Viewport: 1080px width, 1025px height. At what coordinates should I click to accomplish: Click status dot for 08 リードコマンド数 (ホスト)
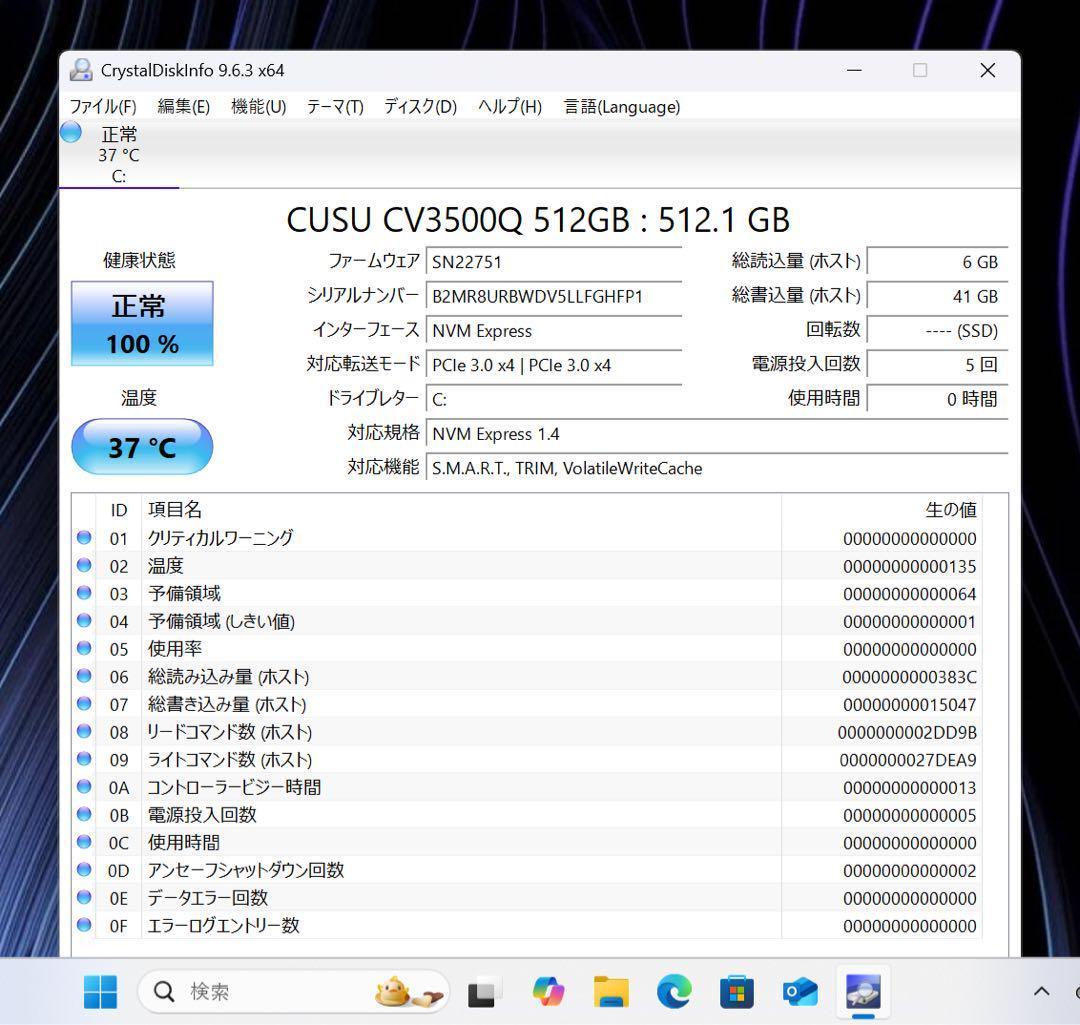[84, 731]
